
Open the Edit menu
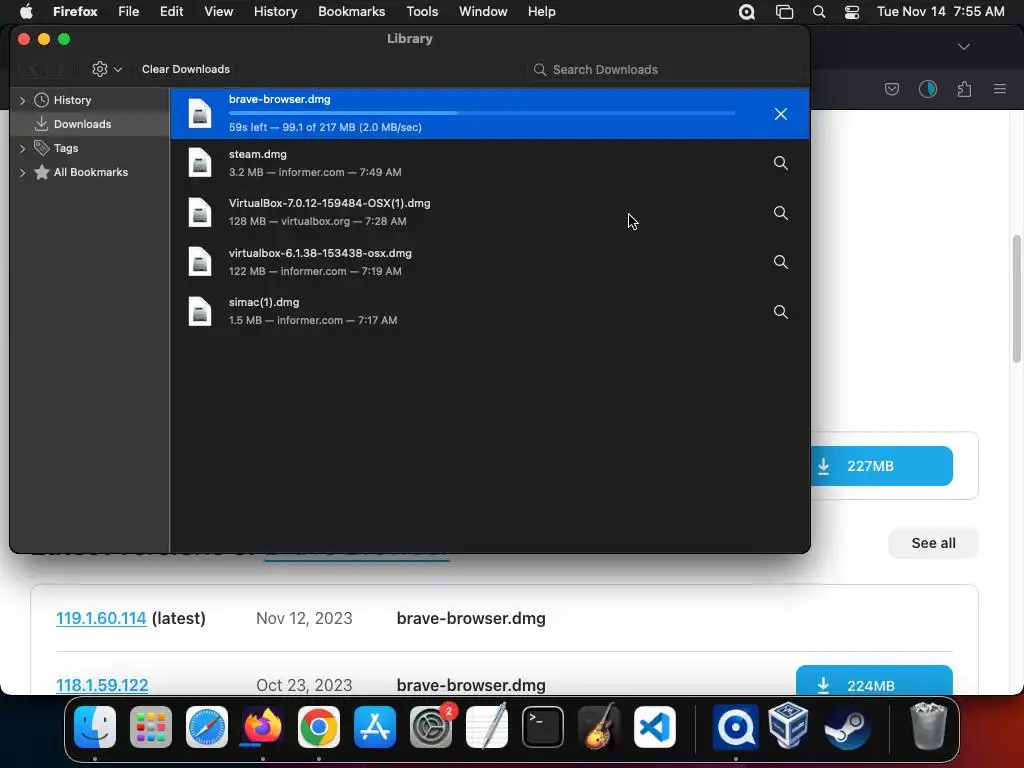tap(172, 12)
